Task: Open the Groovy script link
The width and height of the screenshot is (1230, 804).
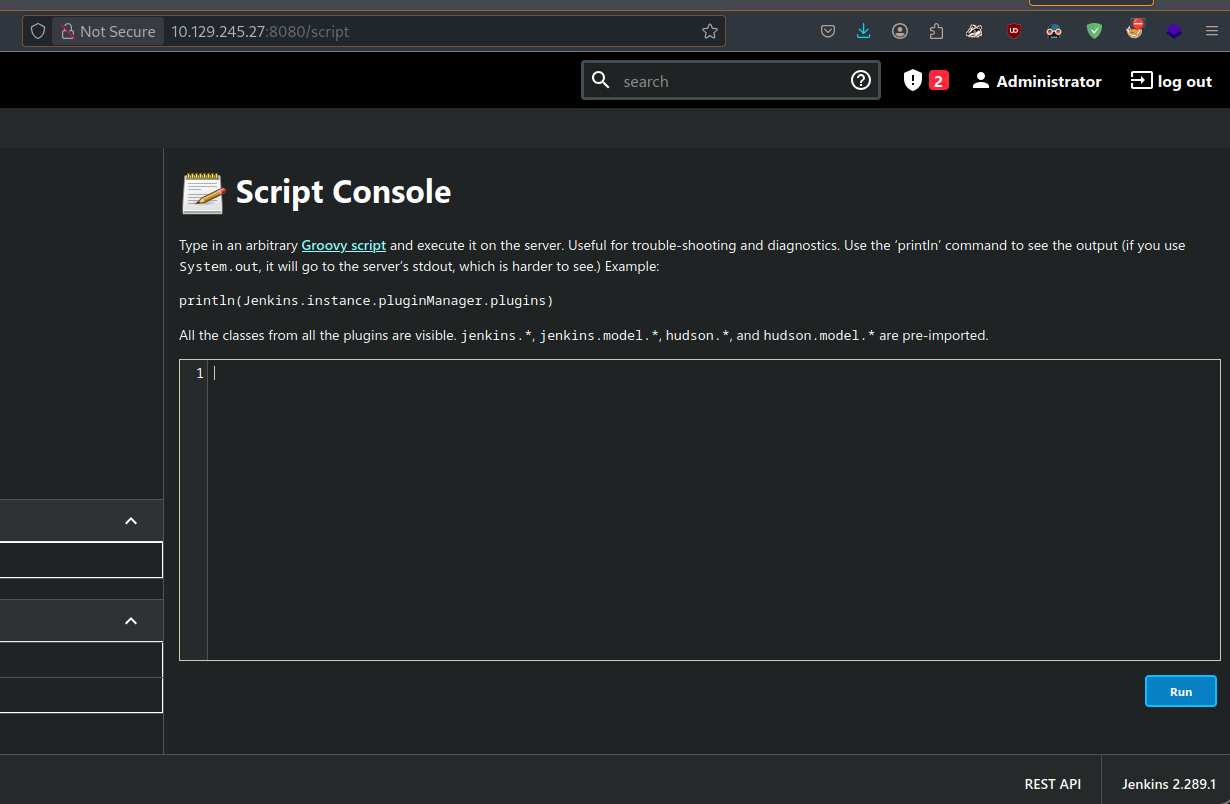Action: (x=343, y=245)
